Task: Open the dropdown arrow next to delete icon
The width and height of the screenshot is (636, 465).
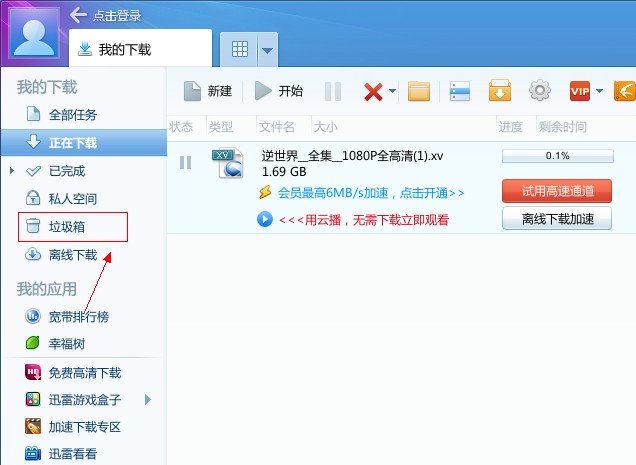Action: coord(393,90)
